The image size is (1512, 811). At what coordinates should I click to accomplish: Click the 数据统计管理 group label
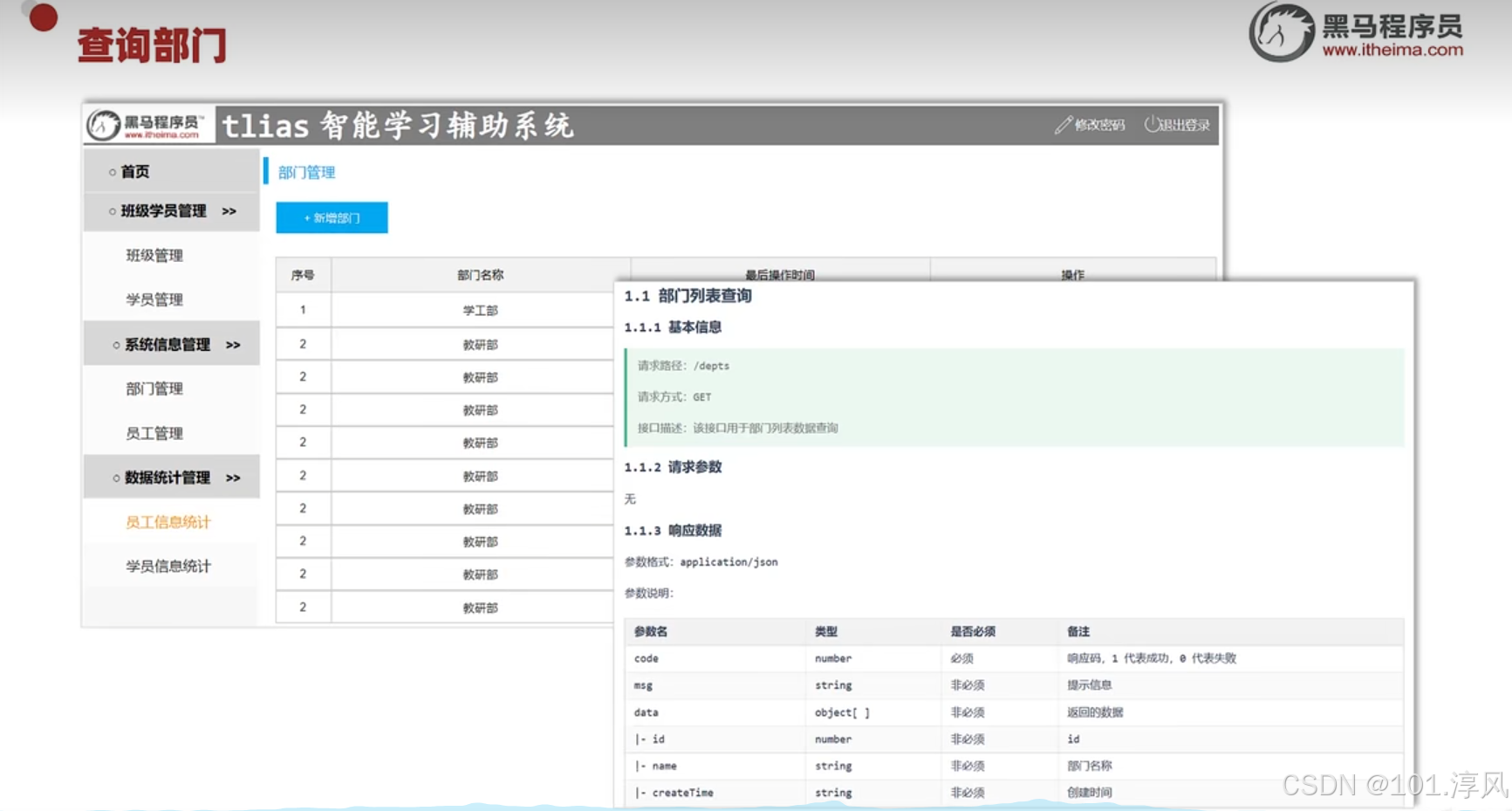point(168,478)
